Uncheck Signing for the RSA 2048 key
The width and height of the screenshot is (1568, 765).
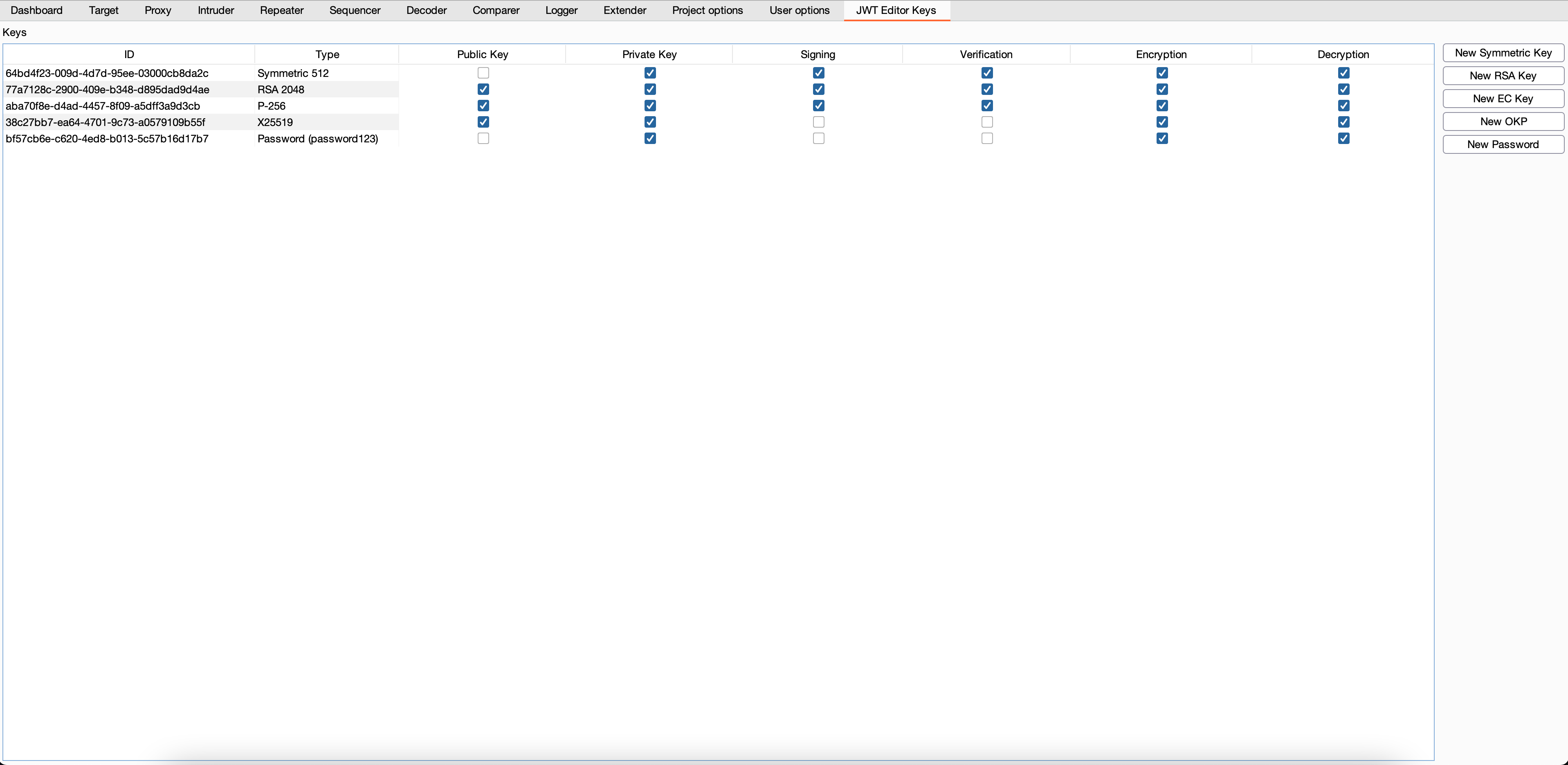(818, 90)
